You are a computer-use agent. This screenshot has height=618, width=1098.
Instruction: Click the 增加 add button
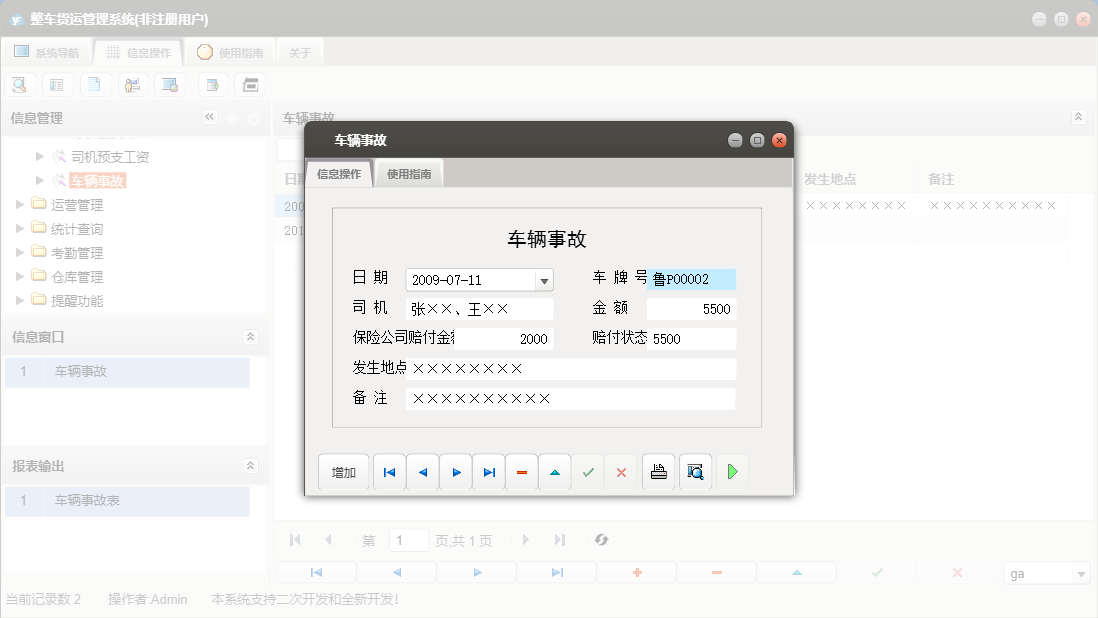[343, 471]
